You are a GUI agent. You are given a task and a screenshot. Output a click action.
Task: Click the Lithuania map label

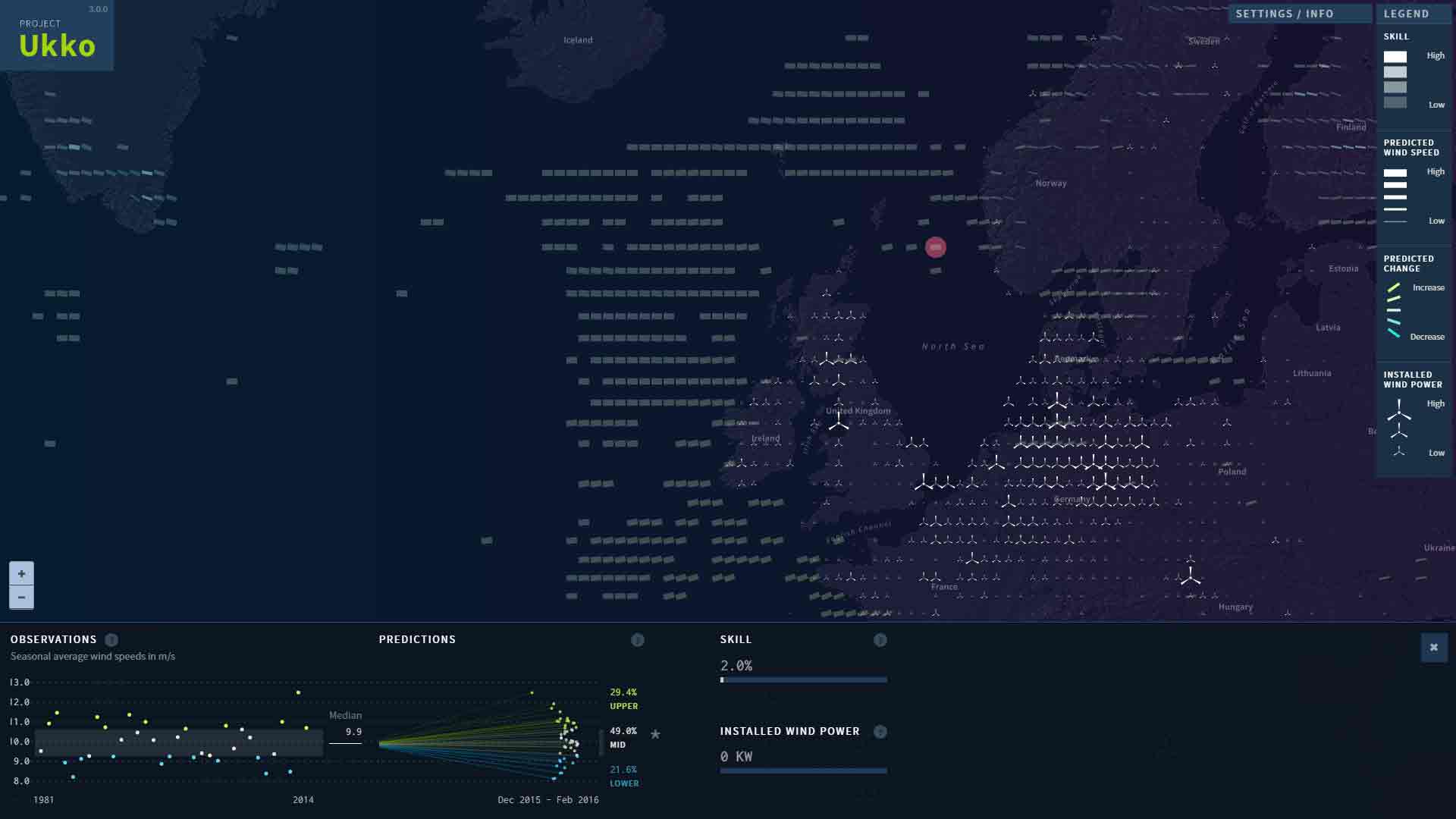pos(1312,373)
